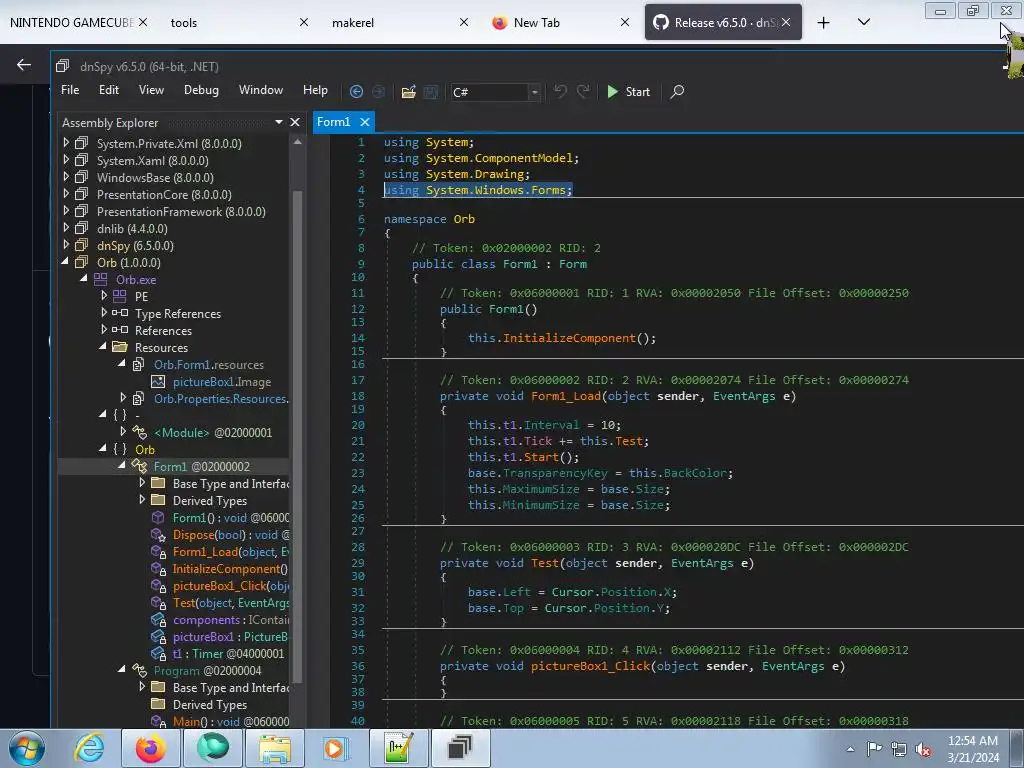Switch to NINTENDO GAMECUBE browser tab
The height and width of the screenshot is (768, 1024).
[x=71, y=22]
